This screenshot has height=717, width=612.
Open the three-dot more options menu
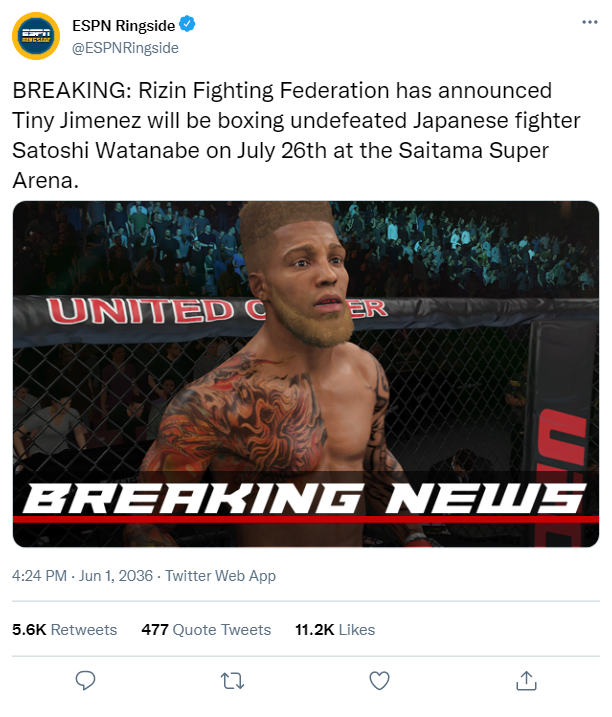click(590, 22)
